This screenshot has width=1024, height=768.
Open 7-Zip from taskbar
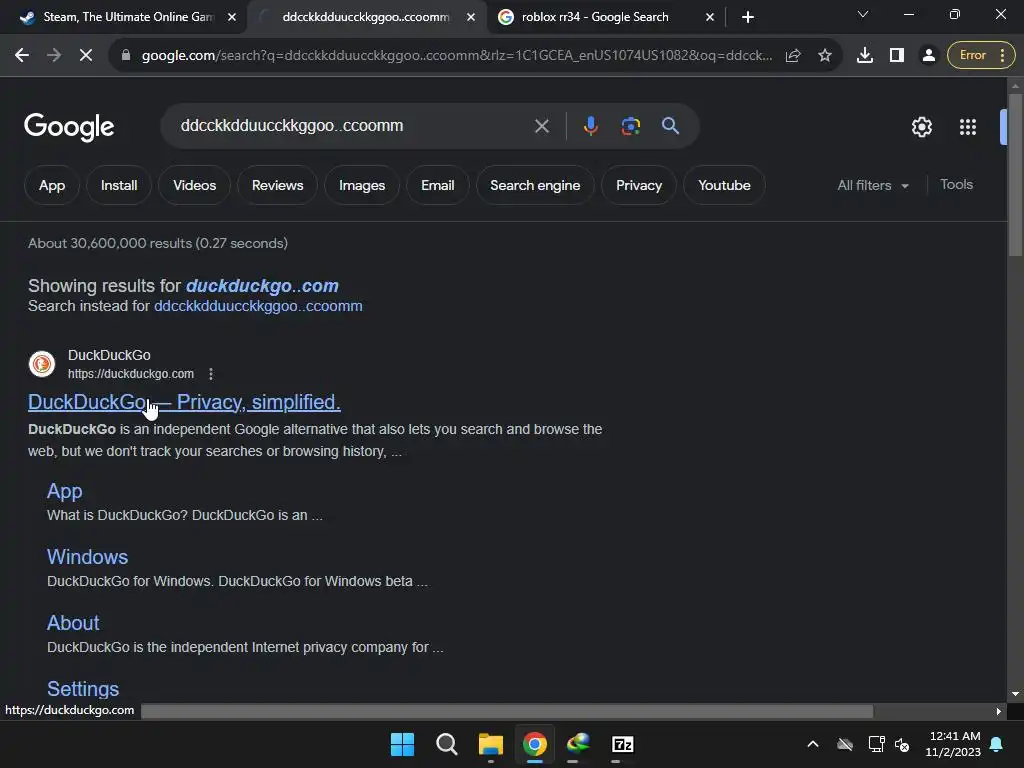(x=622, y=744)
